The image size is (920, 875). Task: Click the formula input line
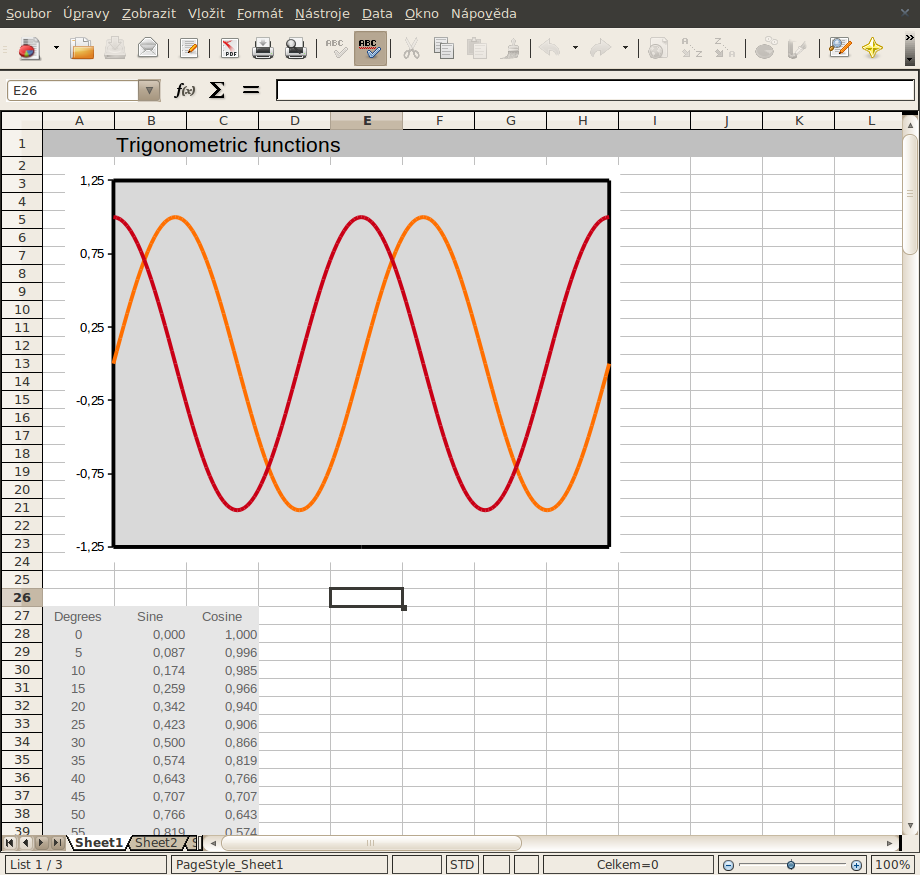(595, 91)
